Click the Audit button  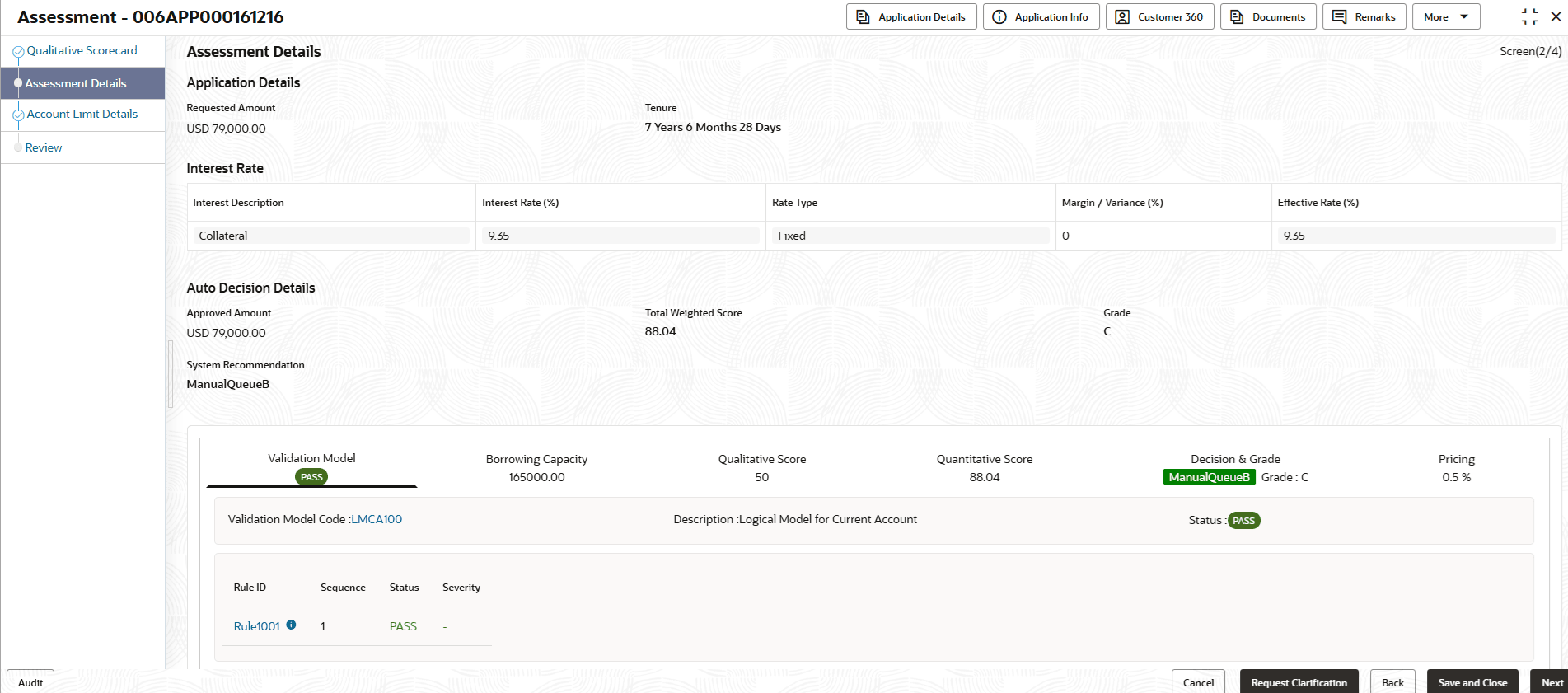(30, 682)
